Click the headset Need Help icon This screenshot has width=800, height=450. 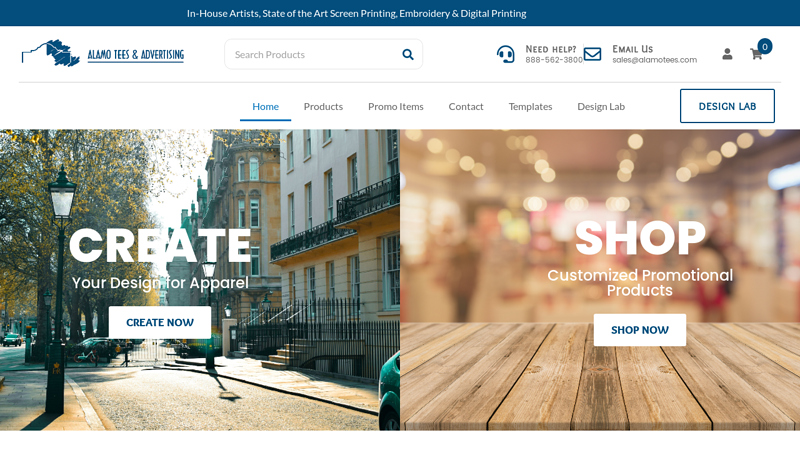[506, 54]
